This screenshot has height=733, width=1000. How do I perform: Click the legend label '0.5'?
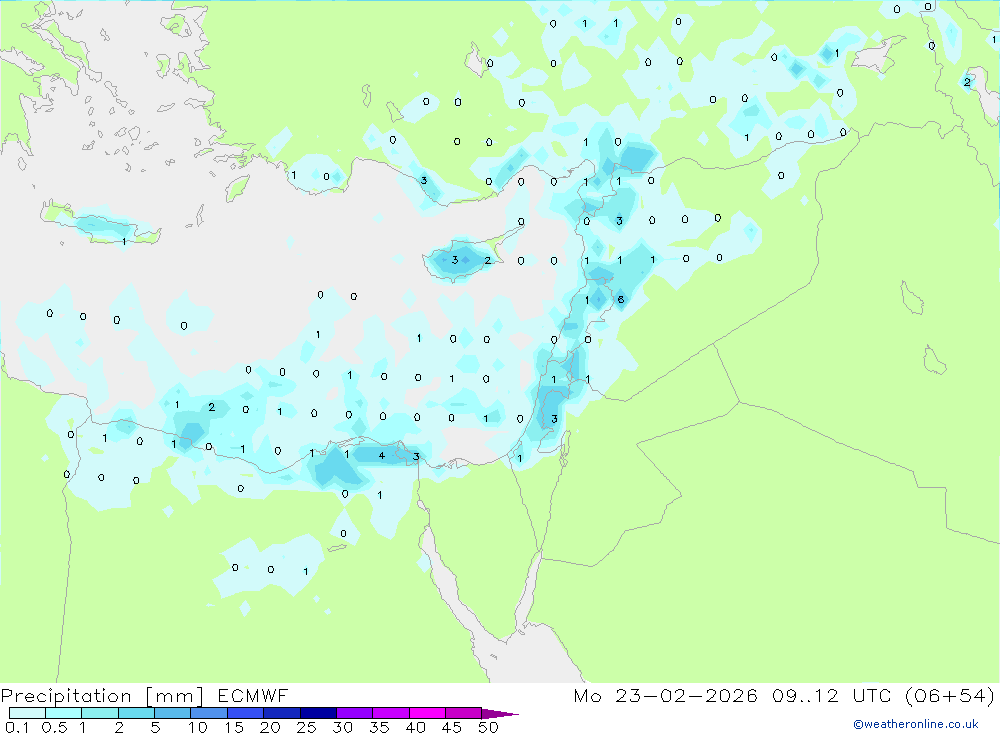point(54,727)
